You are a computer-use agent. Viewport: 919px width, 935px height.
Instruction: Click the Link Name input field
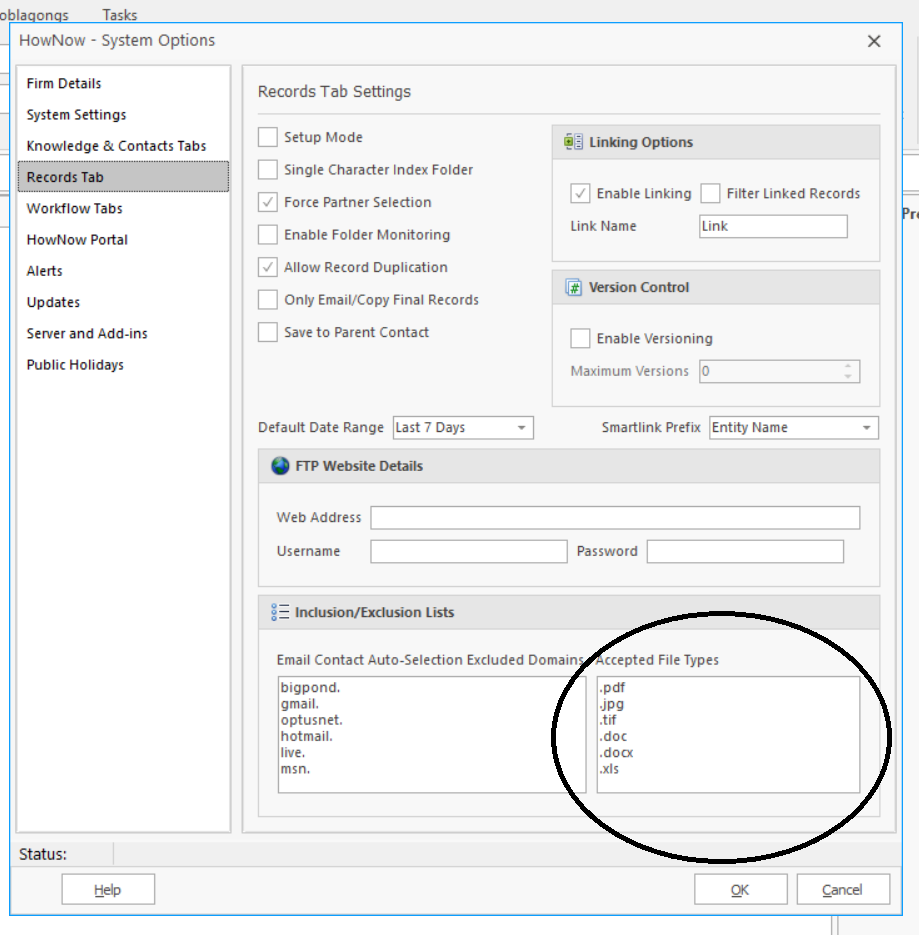[x=773, y=227]
